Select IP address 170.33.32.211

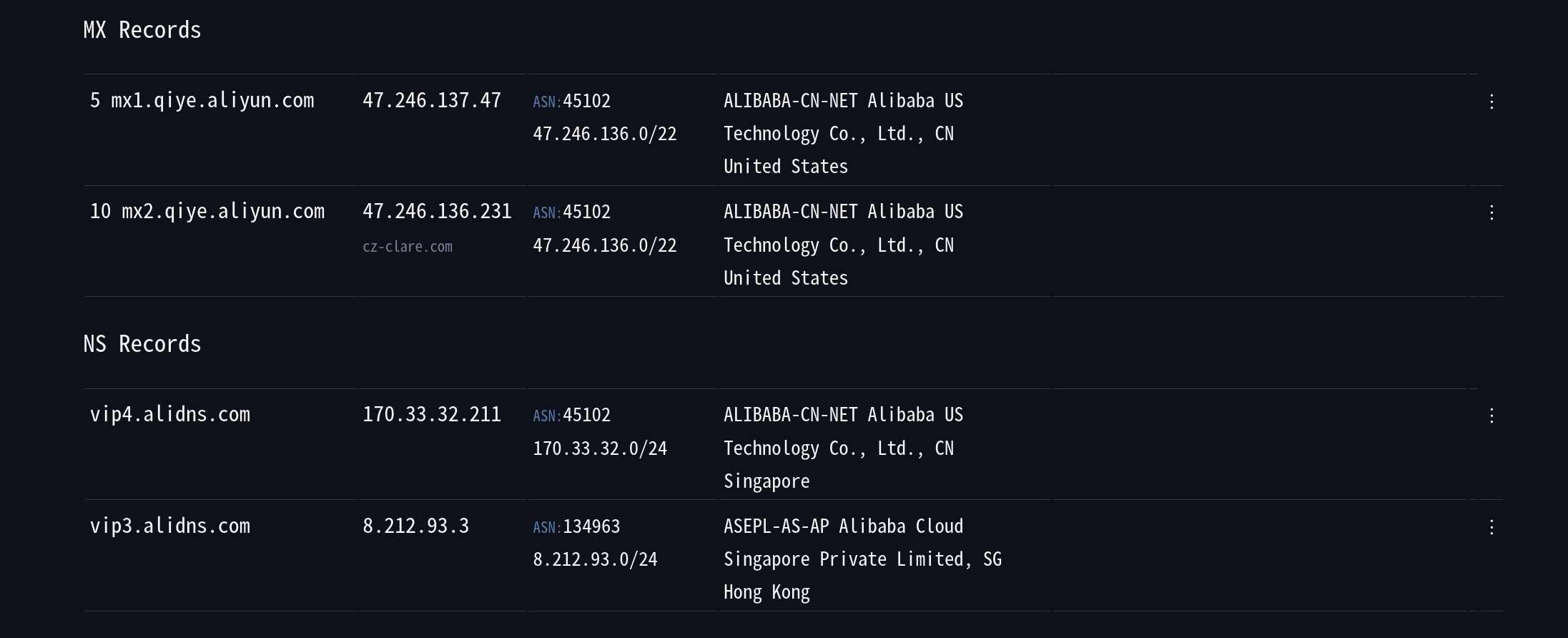point(432,415)
